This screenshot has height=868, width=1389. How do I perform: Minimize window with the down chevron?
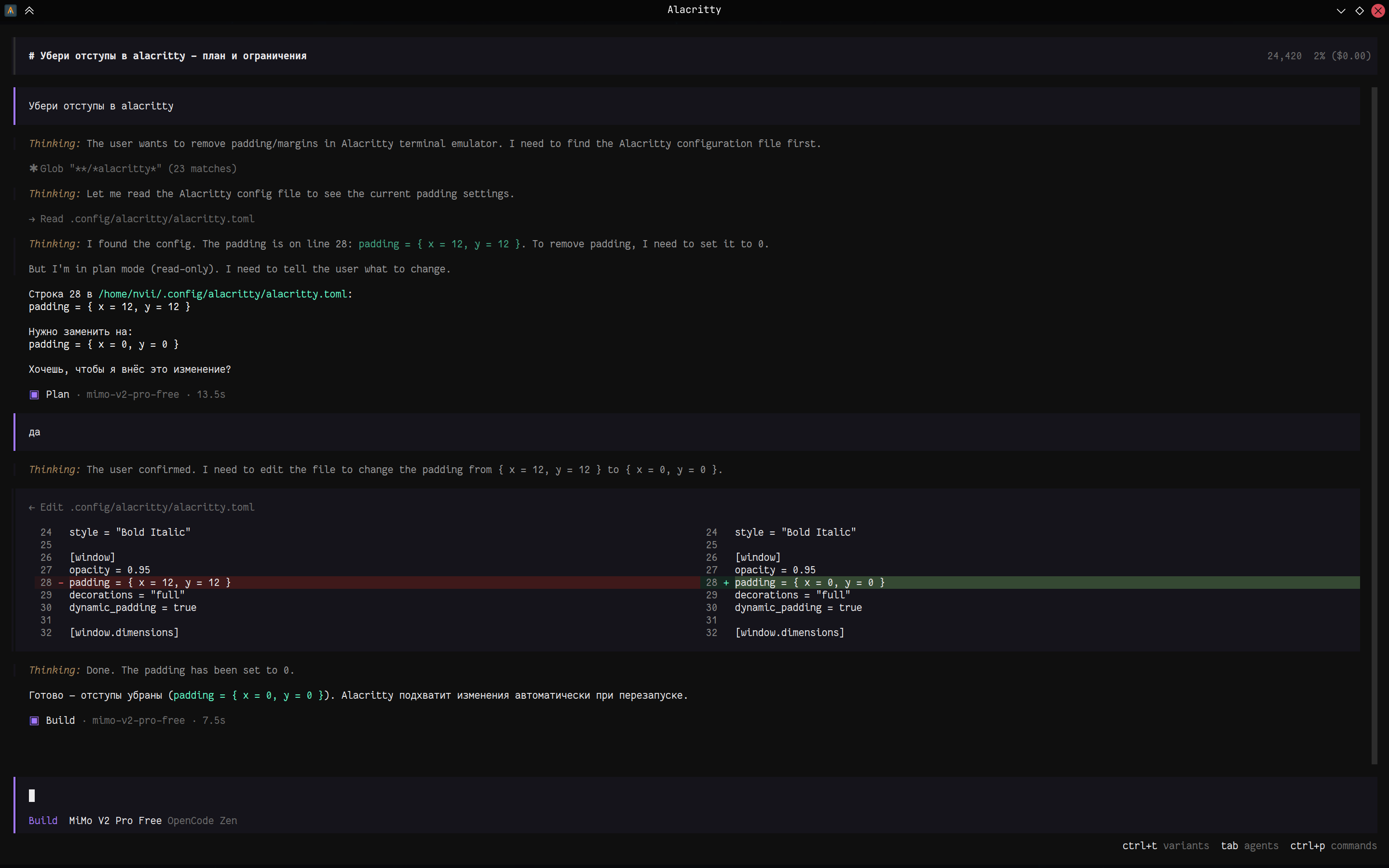[x=1341, y=10]
